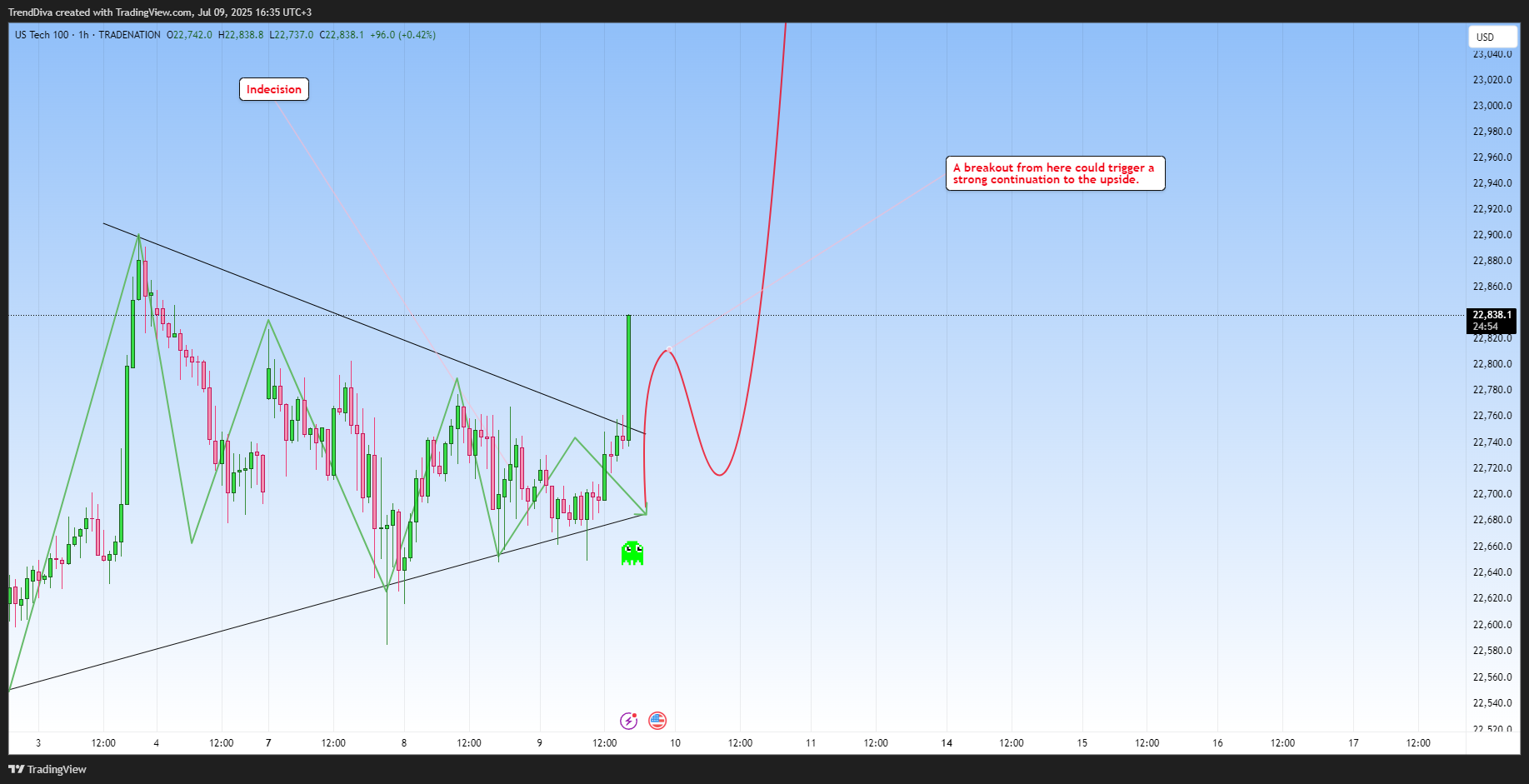Click the close value C22,838.1

point(342,35)
